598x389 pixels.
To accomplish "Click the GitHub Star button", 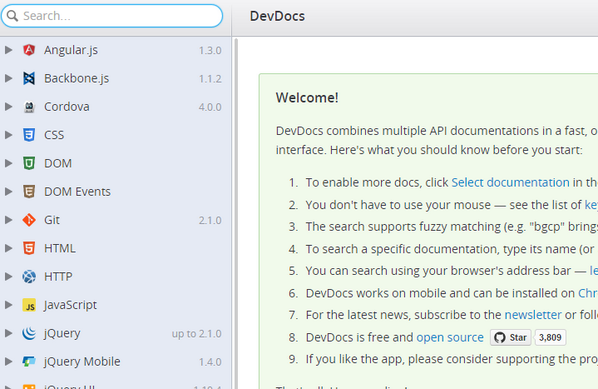I will 511,338.
